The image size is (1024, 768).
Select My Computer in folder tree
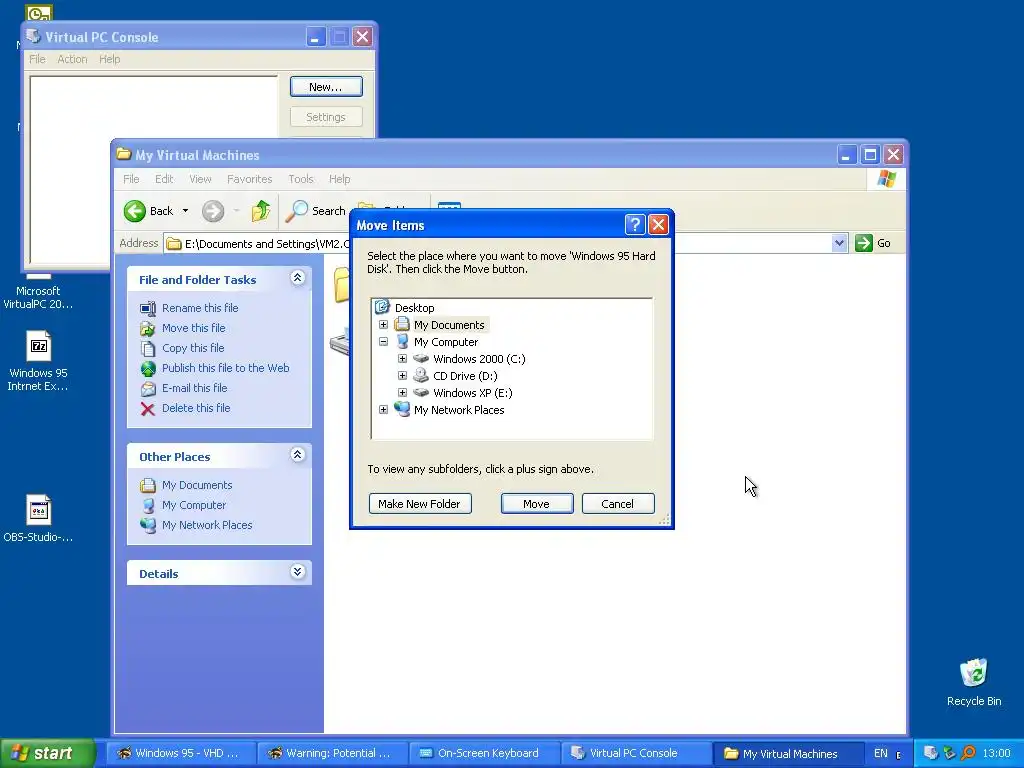[x=446, y=342]
